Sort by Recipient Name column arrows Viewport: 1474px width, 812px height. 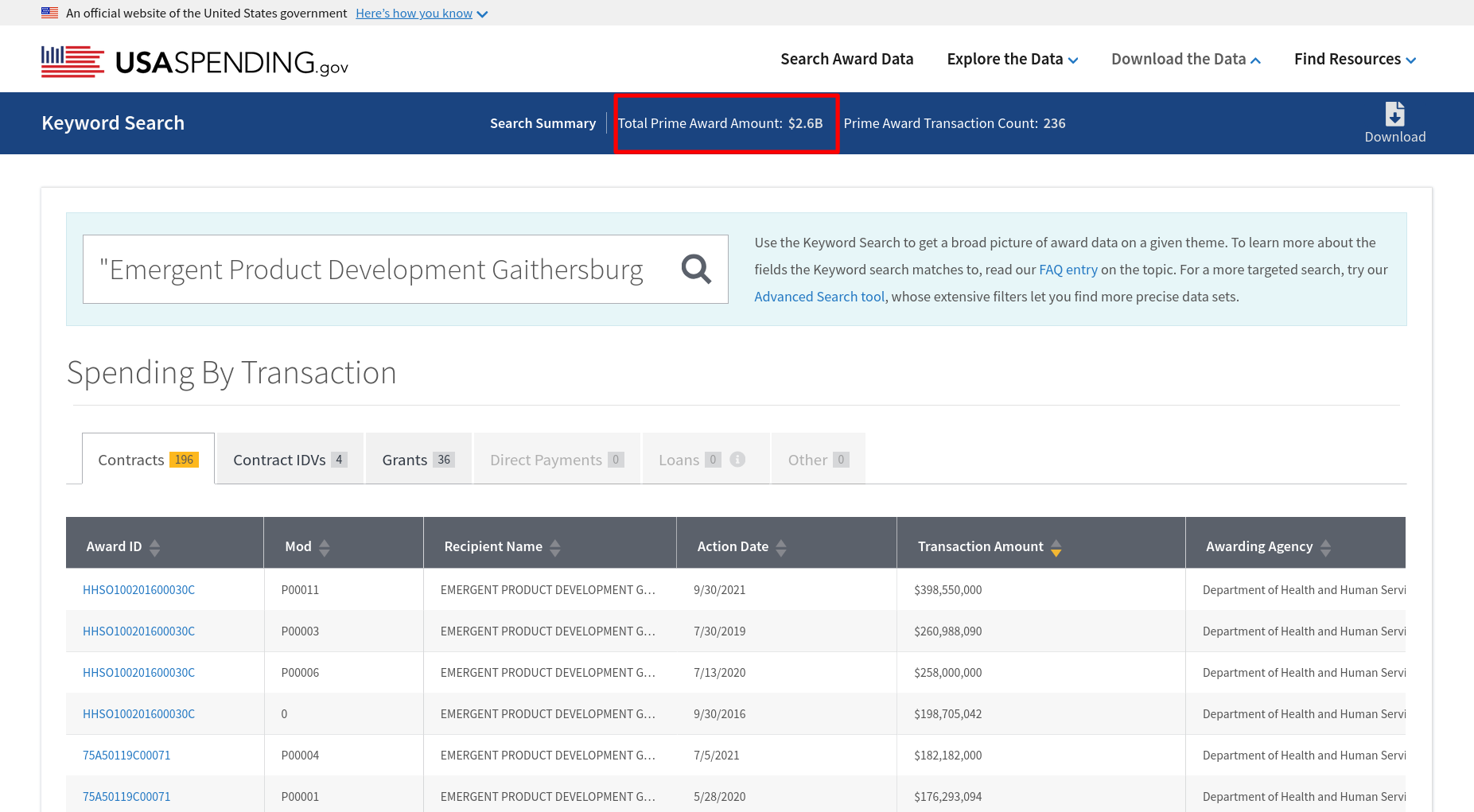click(x=555, y=547)
